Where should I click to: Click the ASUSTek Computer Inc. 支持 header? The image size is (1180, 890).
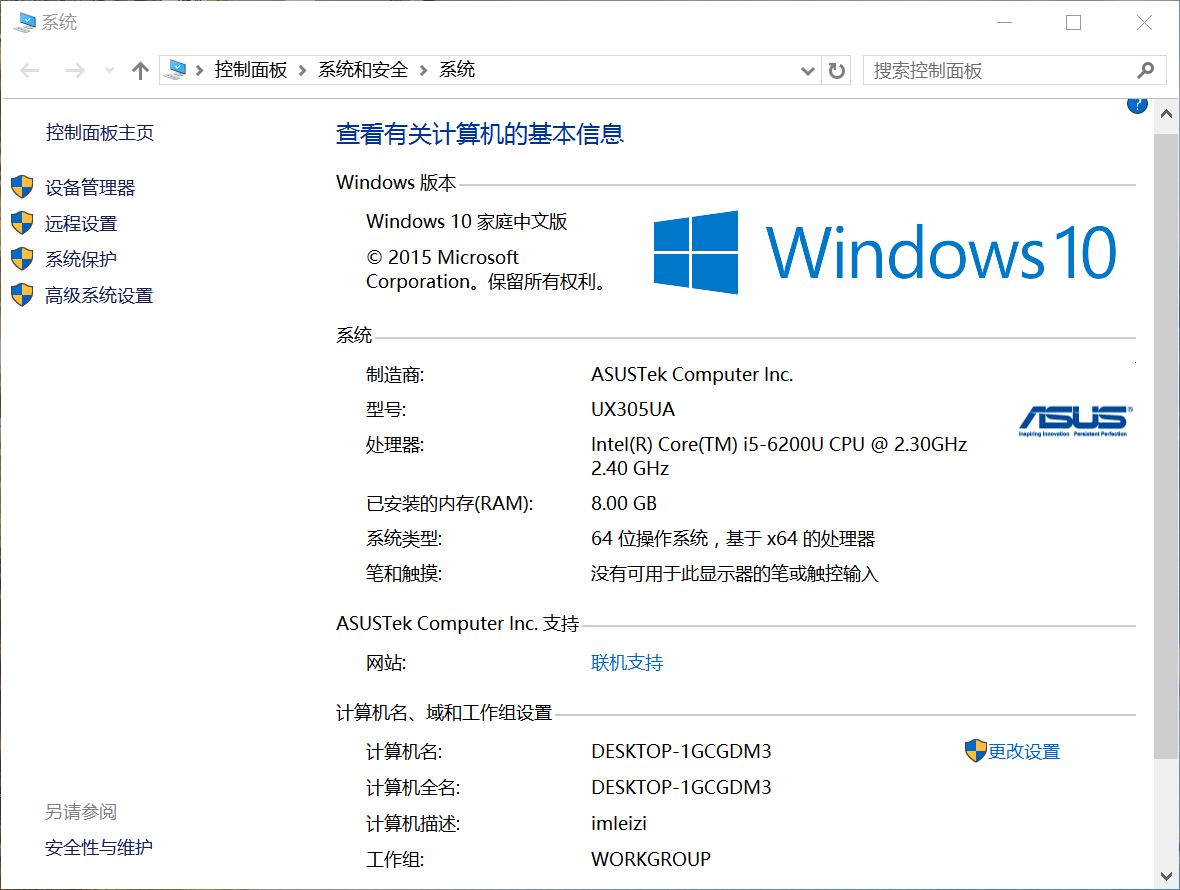458,624
